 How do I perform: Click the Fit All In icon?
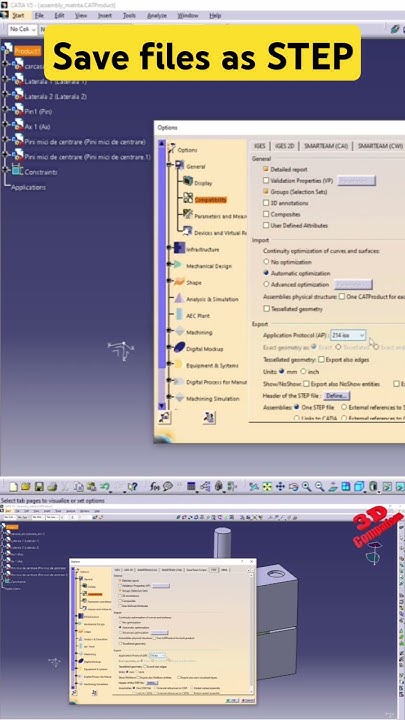click(x=267, y=486)
